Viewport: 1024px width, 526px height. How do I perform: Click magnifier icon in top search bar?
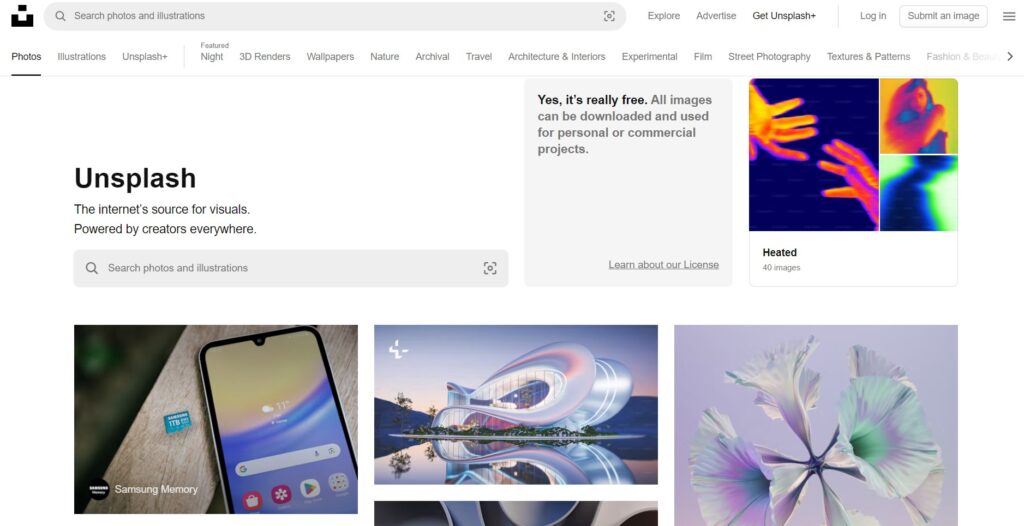[x=60, y=16]
